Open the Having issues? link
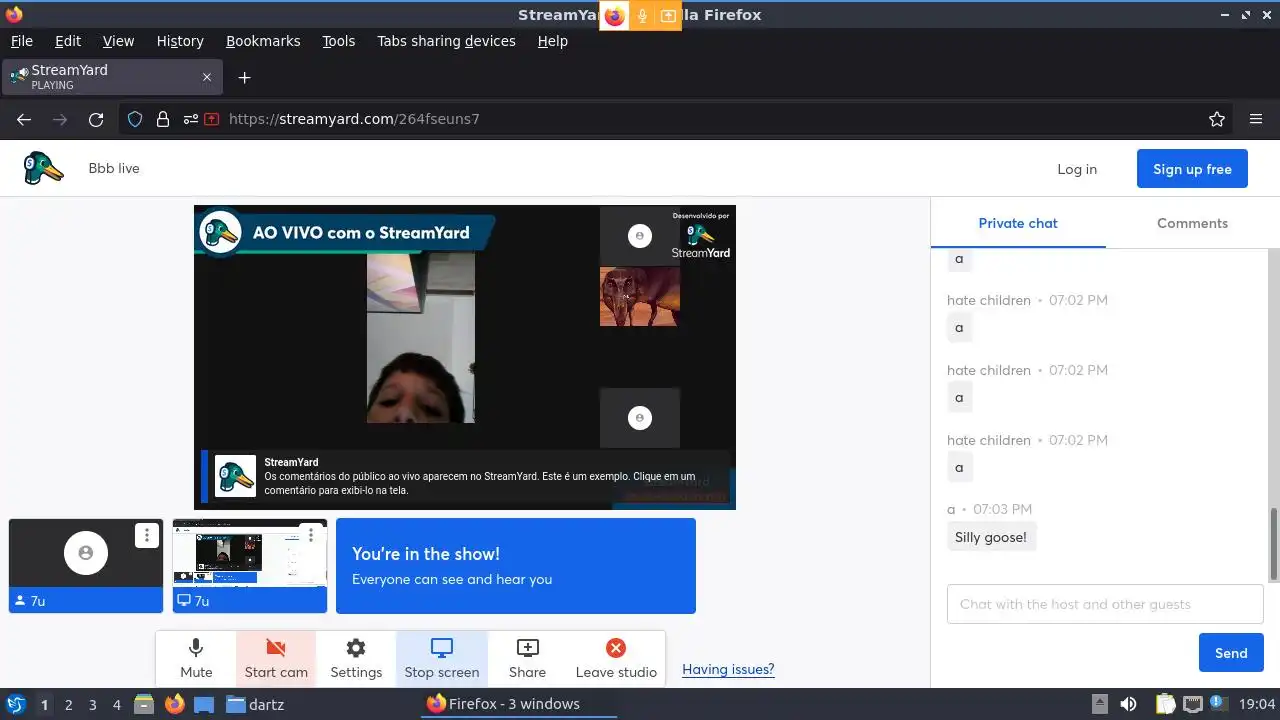The image size is (1280, 720). pos(728,669)
